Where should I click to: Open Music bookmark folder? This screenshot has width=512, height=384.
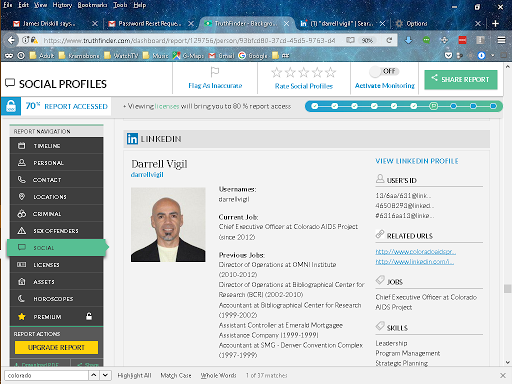point(156,56)
